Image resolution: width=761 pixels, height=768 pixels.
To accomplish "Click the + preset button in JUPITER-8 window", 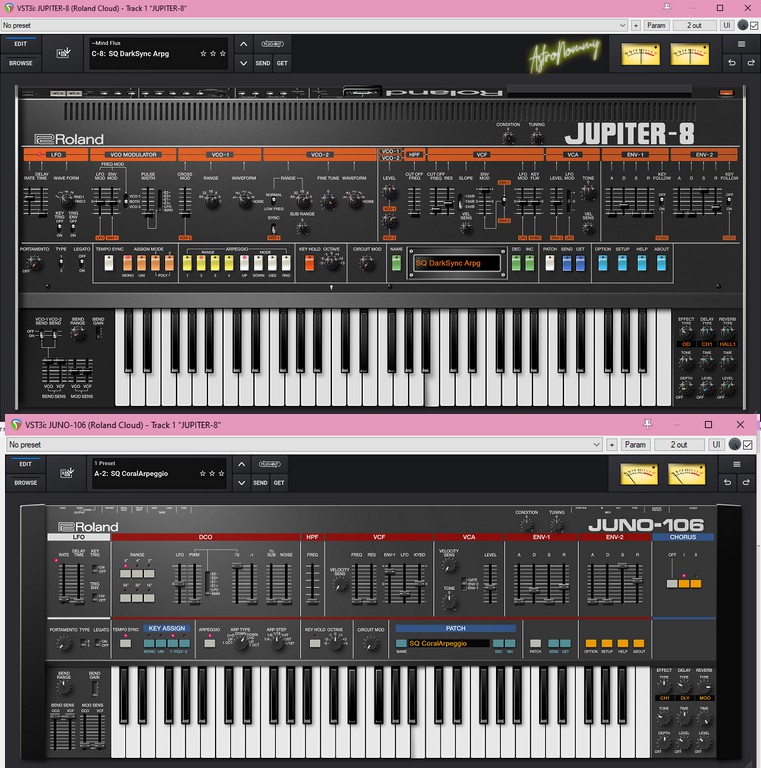I will pos(636,25).
